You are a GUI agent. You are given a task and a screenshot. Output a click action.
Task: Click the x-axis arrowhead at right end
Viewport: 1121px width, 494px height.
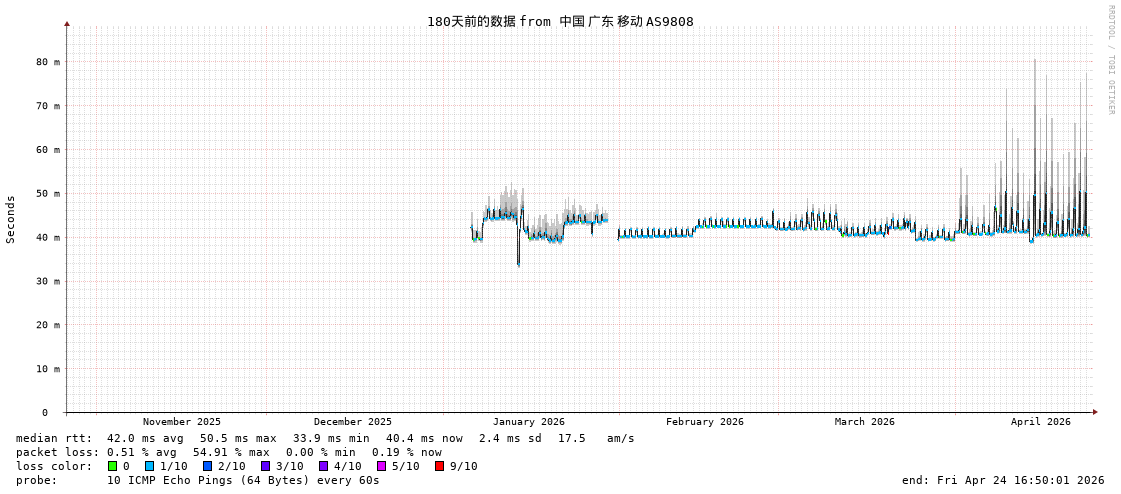(1095, 412)
